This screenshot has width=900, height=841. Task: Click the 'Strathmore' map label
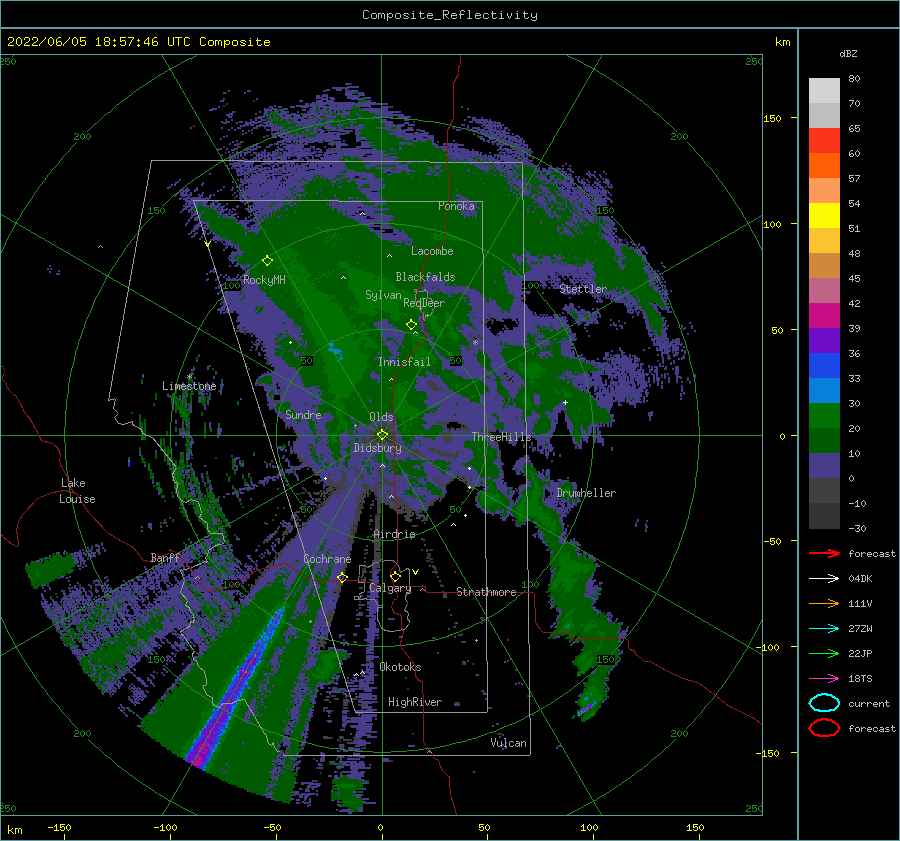pos(486,592)
